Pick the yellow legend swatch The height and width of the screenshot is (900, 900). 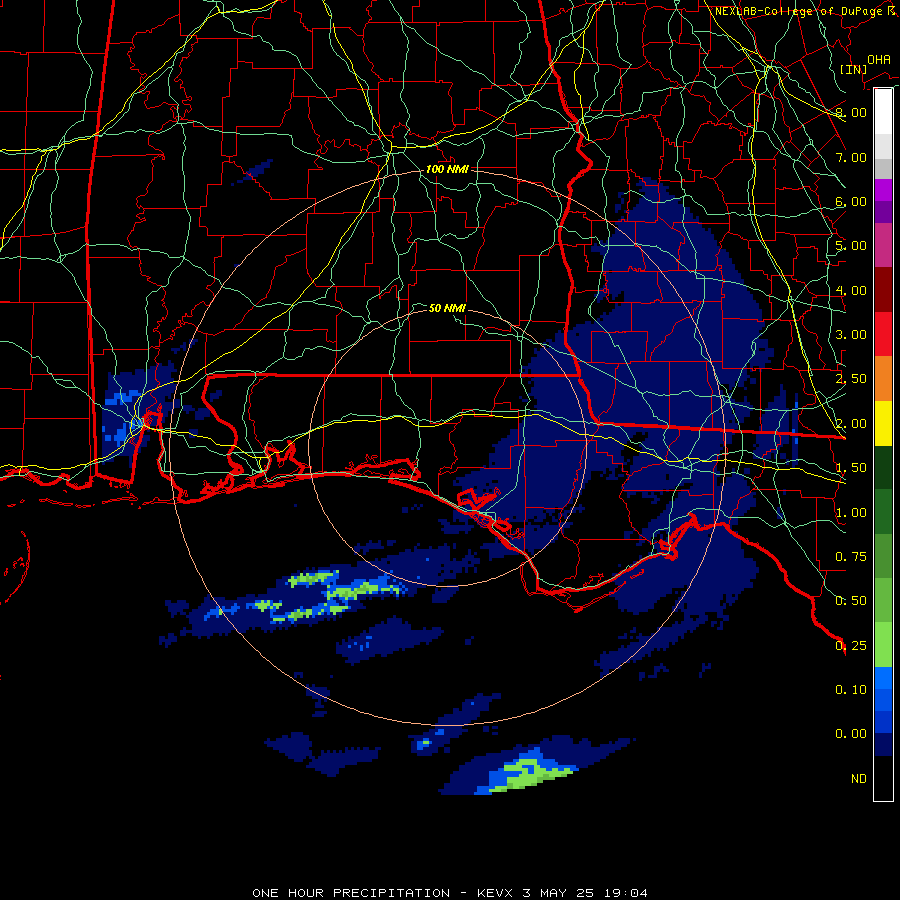[883, 423]
